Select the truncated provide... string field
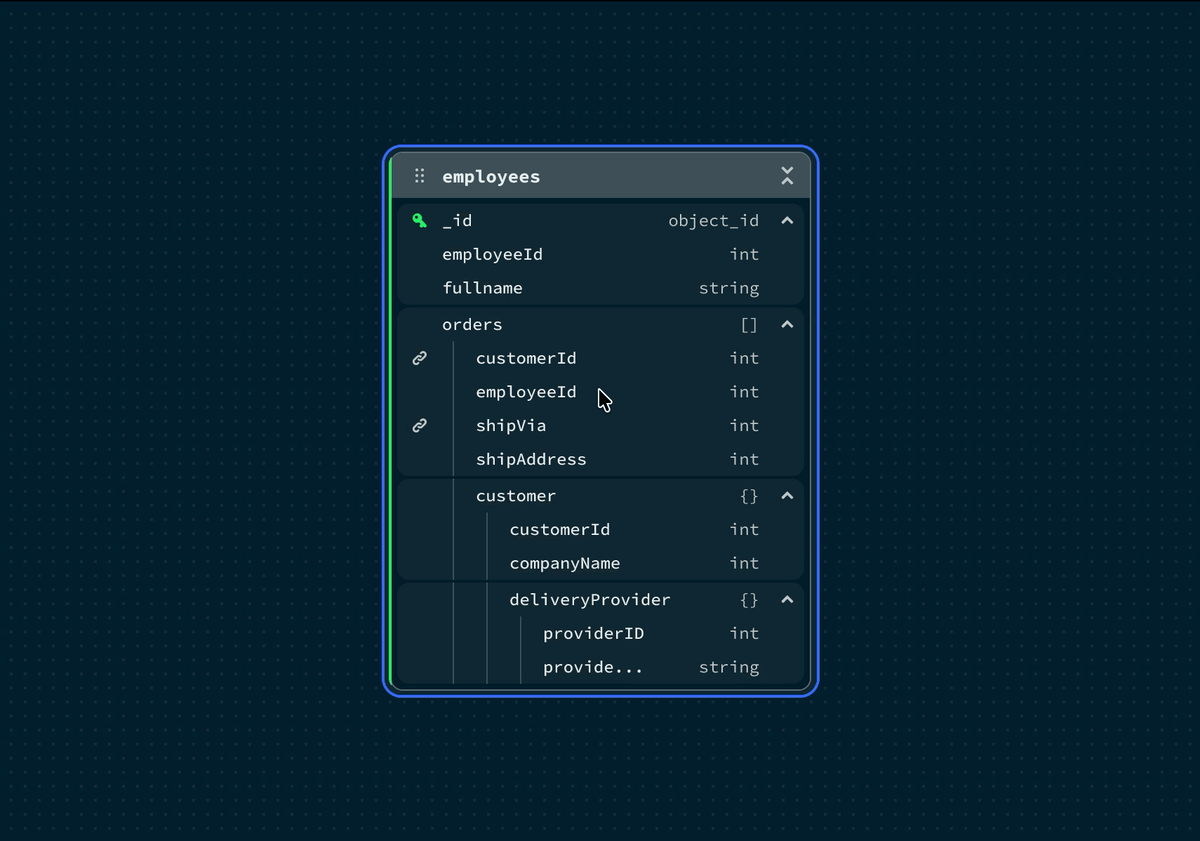Screen dimensions: 1200x841 pos(593,667)
